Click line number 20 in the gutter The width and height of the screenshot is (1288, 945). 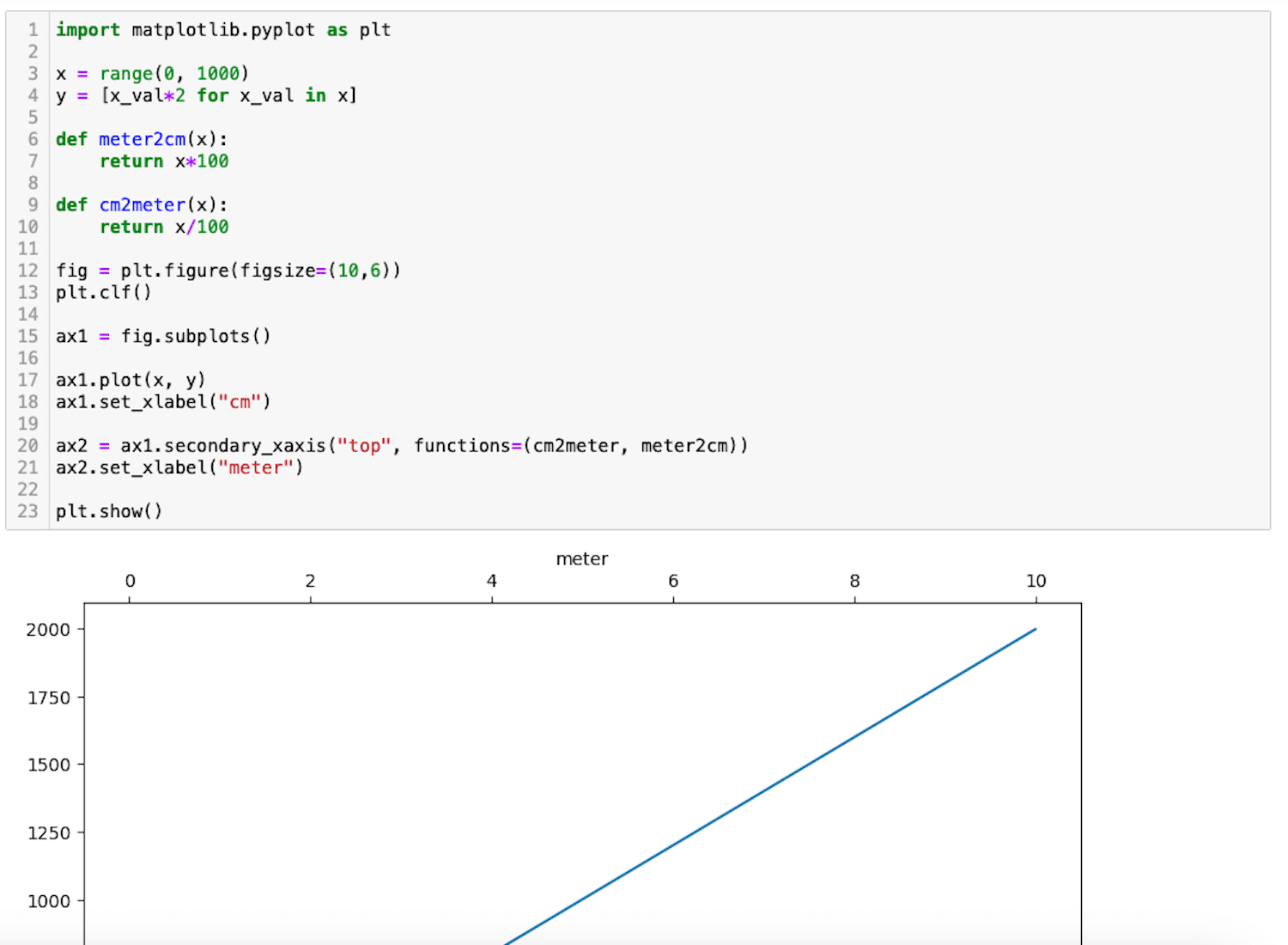[x=27, y=446]
